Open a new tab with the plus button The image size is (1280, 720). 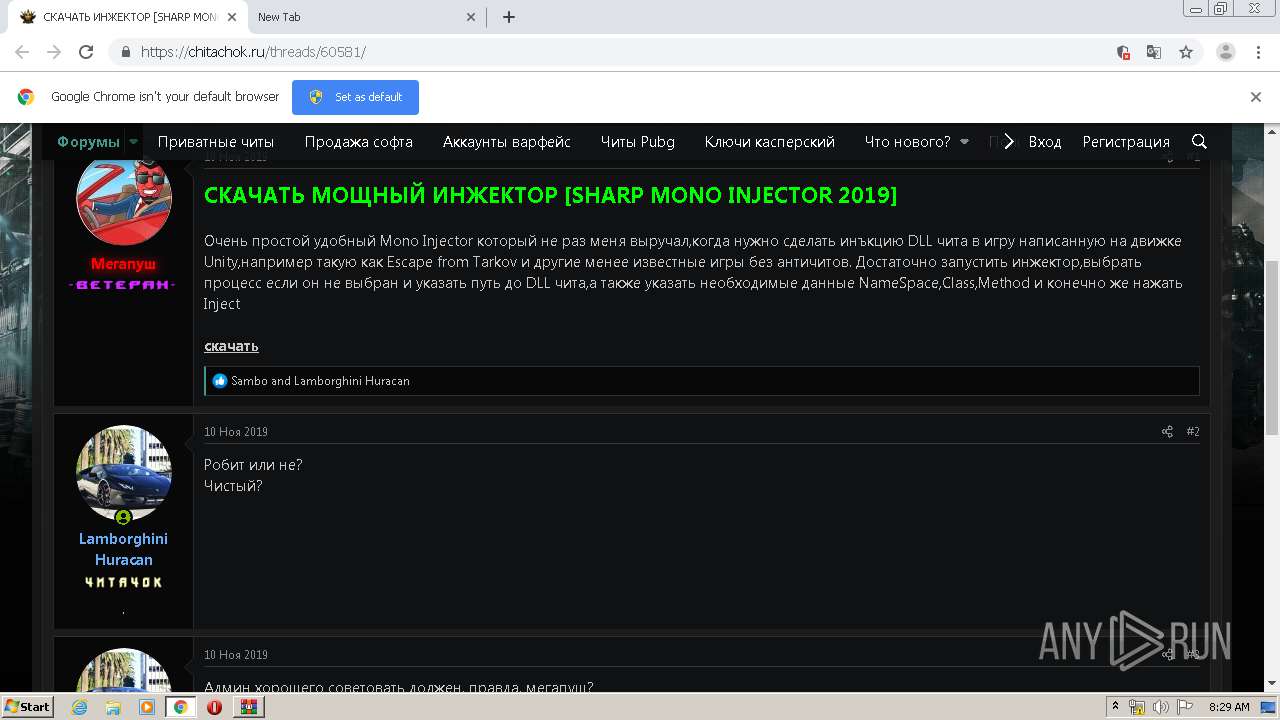509,17
